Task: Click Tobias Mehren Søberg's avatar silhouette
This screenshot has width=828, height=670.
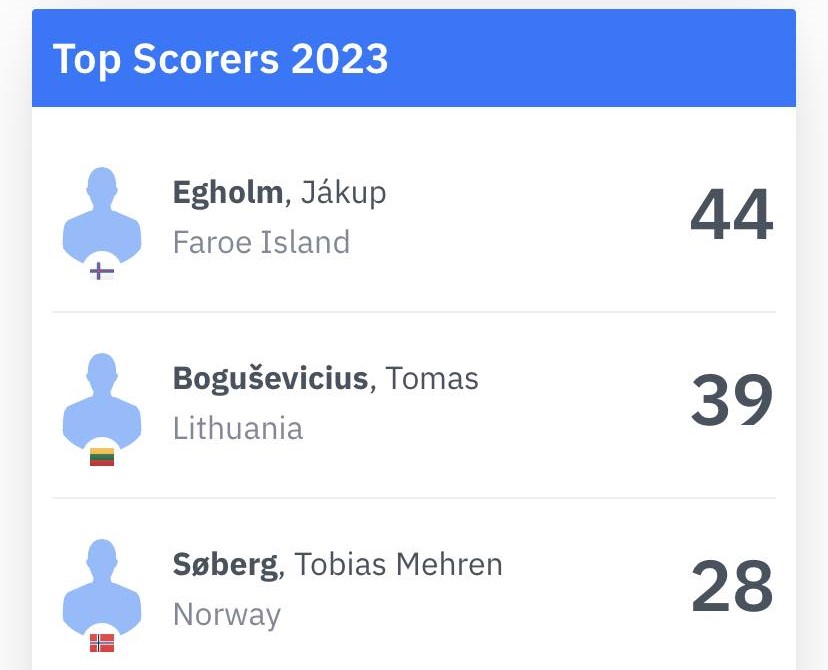Action: [x=102, y=587]
